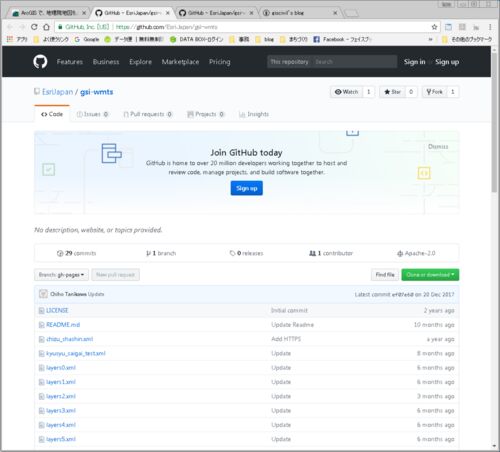Open the kyusyu_saigai_test.xml file
This screenshot has height=452, width=500.
click(x=76, y=354)
